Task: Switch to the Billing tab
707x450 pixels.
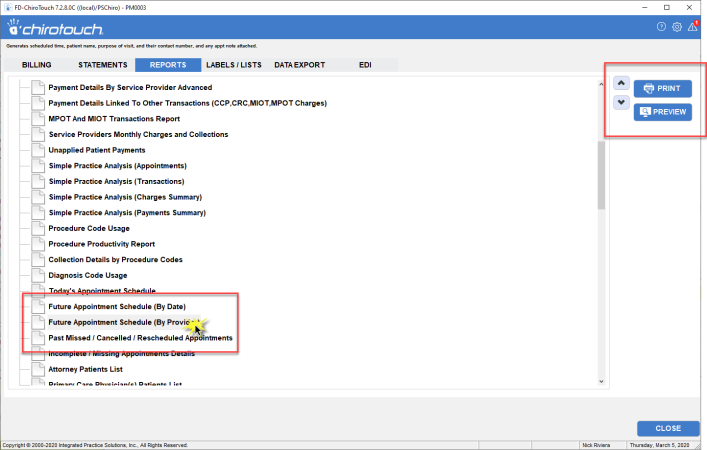Action: pyautogui.click(x=37, y=65)
